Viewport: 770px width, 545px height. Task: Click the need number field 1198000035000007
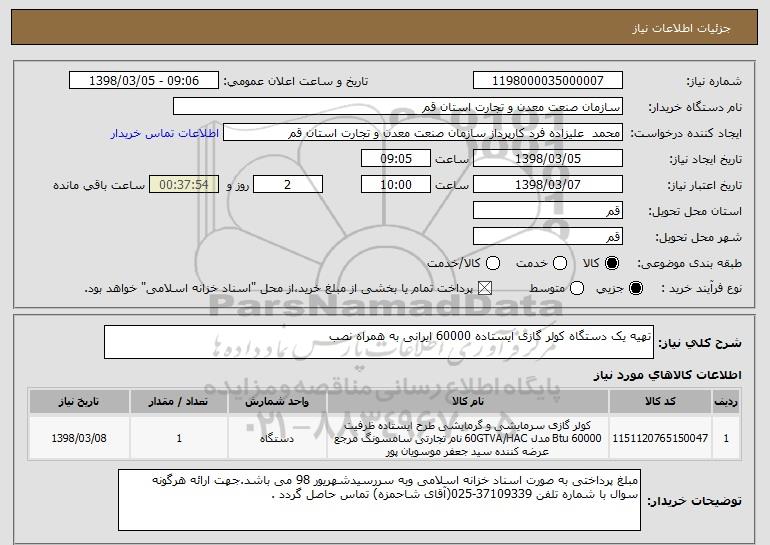(x=548, y=81)
